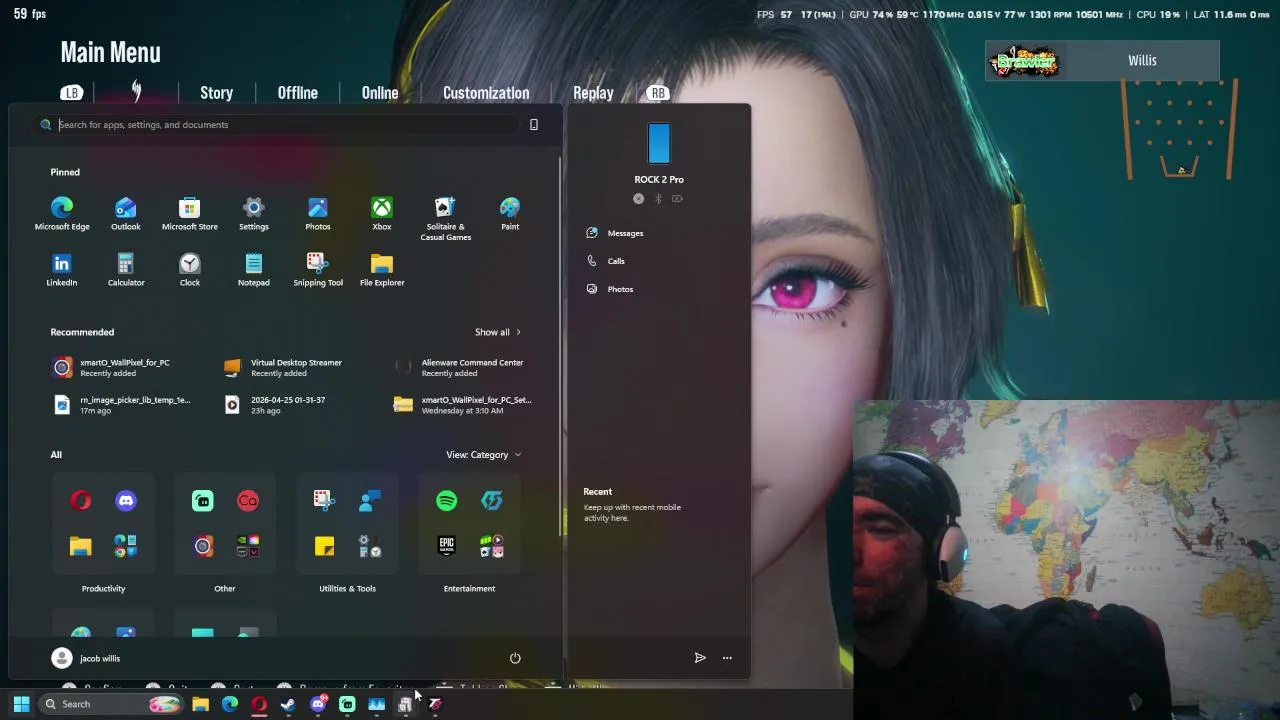
Task: Click the ROCK 2 Pro phone image
Action: pyautogui.click(x=659, y=144)
